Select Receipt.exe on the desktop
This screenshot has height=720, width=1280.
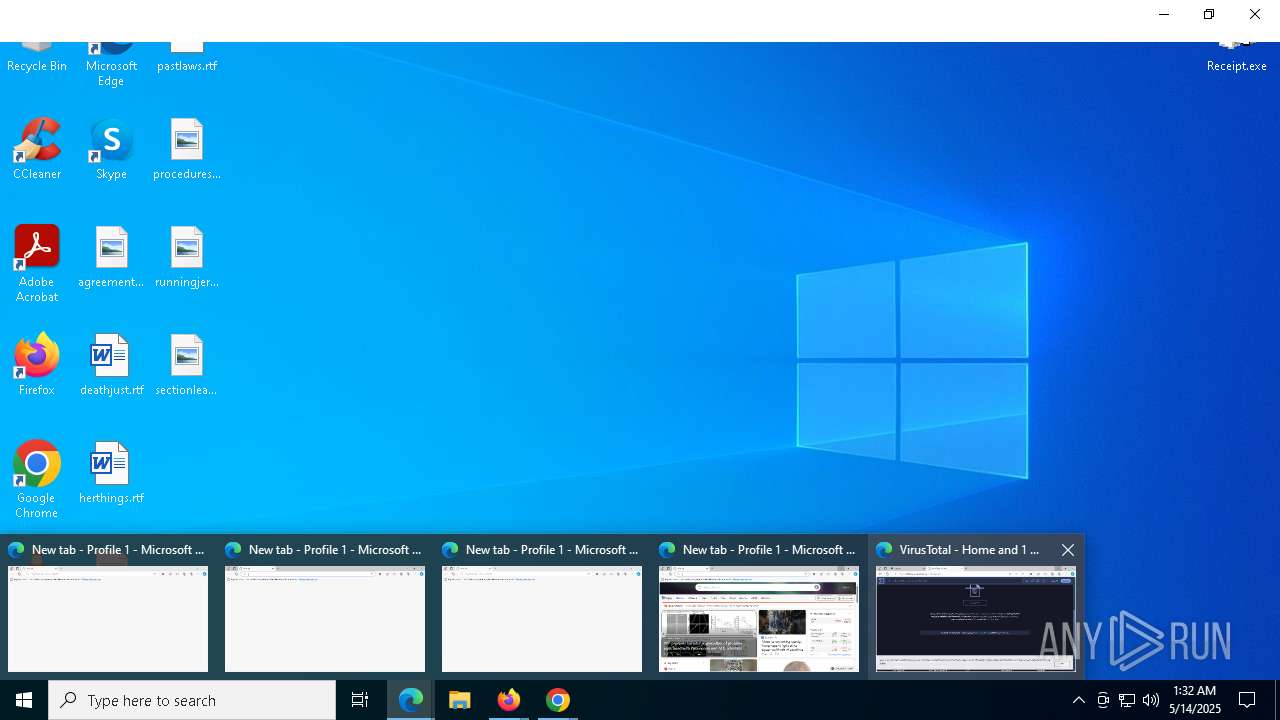pyautogui.click(x=1236, y=58)
